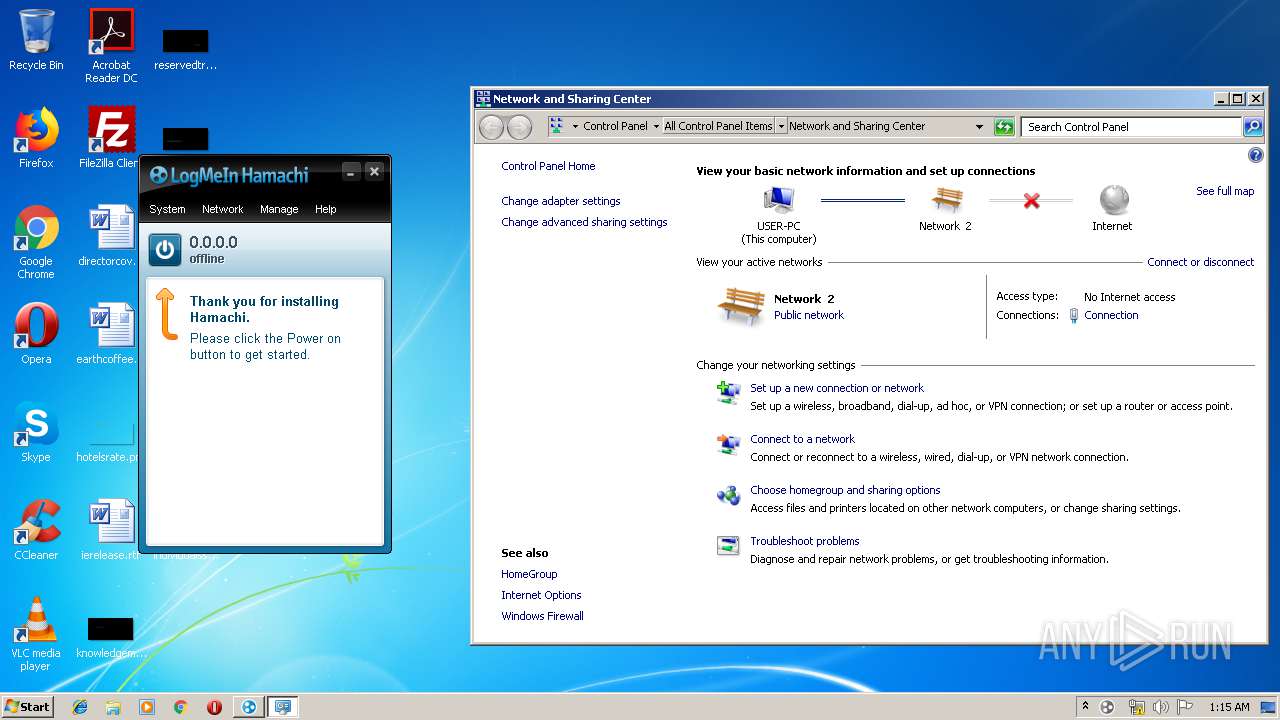This screenshot has width=1280, height=720.
Task: Open Internet Explorer from taskbar
Action: point(80,707)
